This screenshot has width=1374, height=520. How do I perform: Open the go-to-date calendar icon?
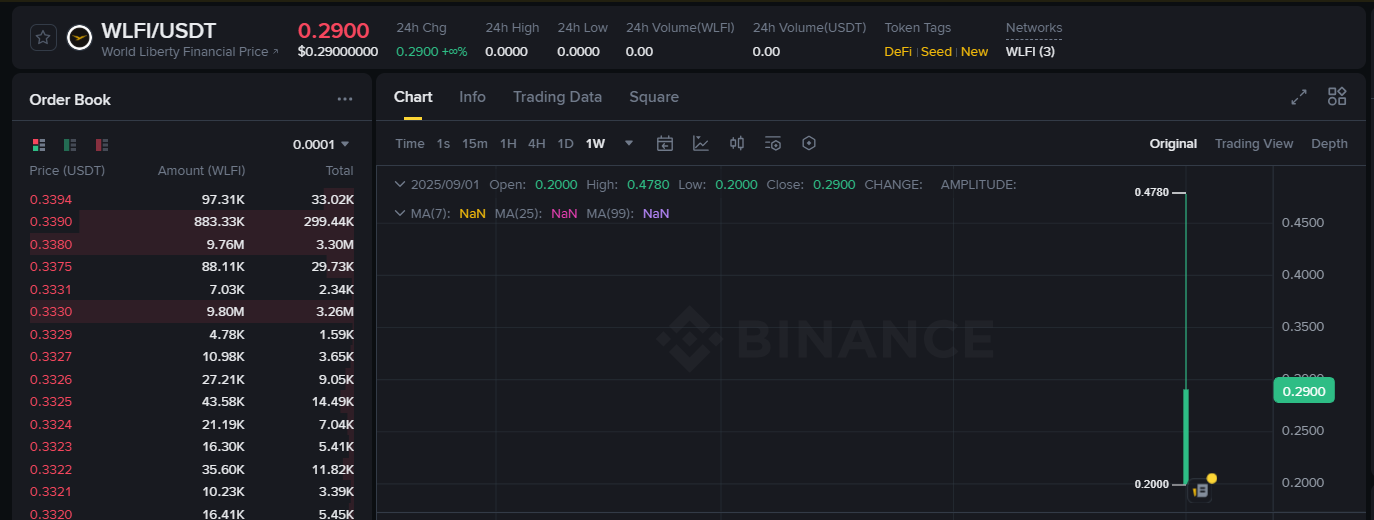click(665, 143)
